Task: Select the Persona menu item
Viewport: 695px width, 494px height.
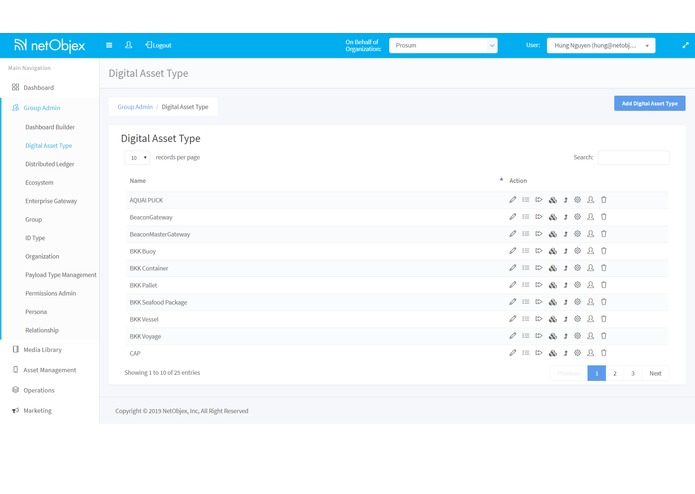Action: pyautogui.click(x=36, y=312)
